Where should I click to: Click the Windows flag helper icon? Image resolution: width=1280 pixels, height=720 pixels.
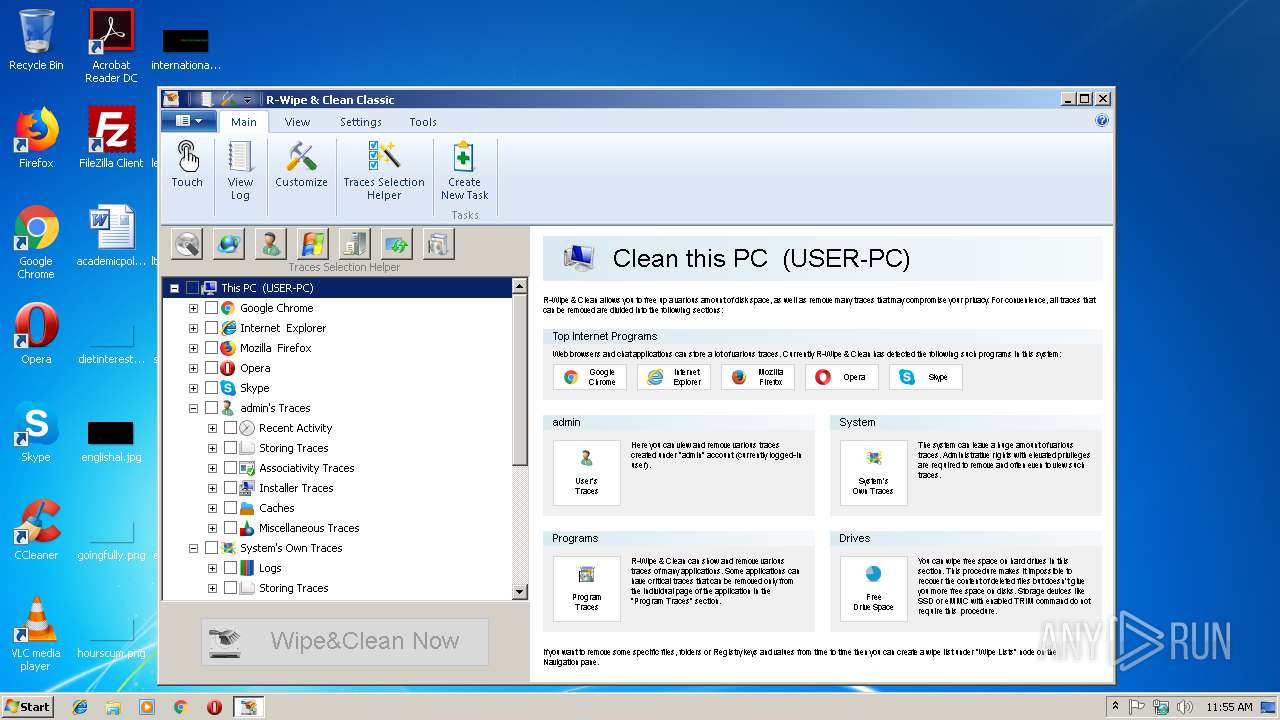tap(313, 244)
